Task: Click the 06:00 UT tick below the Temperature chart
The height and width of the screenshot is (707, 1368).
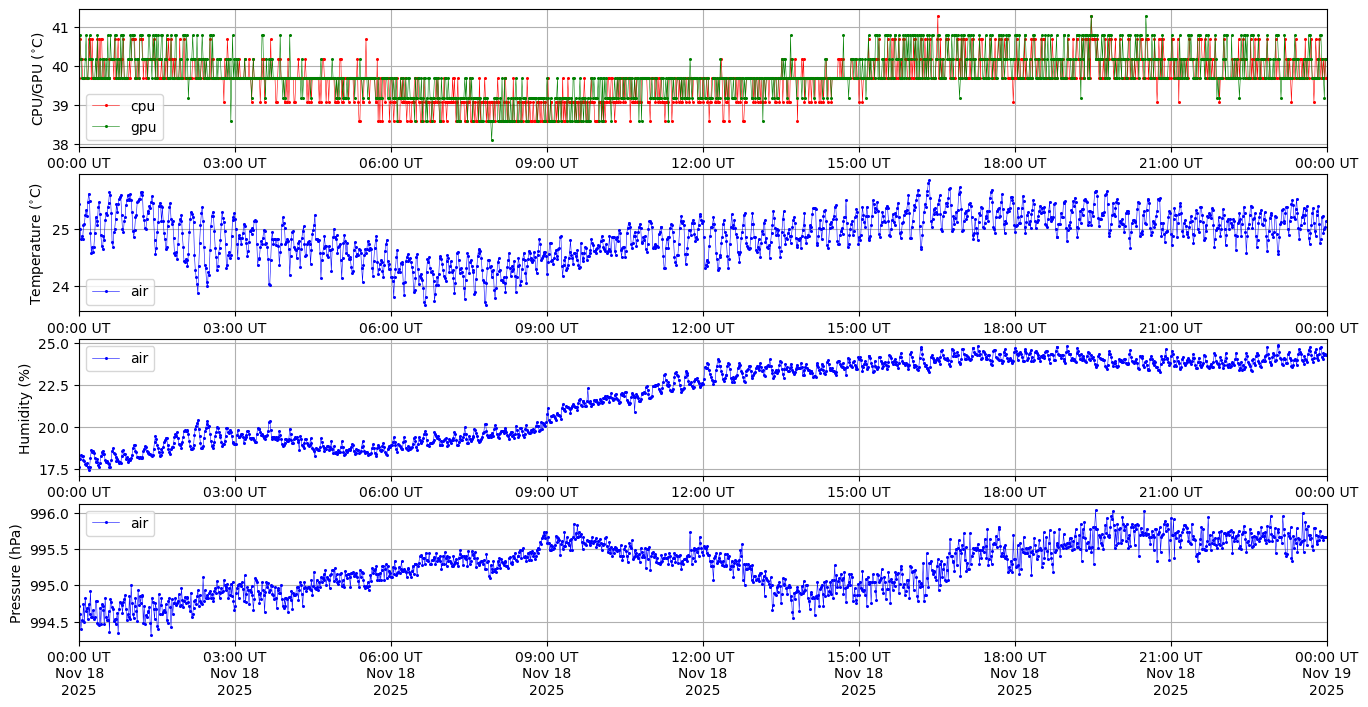Action: pyautogui.click(x=390, y=327)
